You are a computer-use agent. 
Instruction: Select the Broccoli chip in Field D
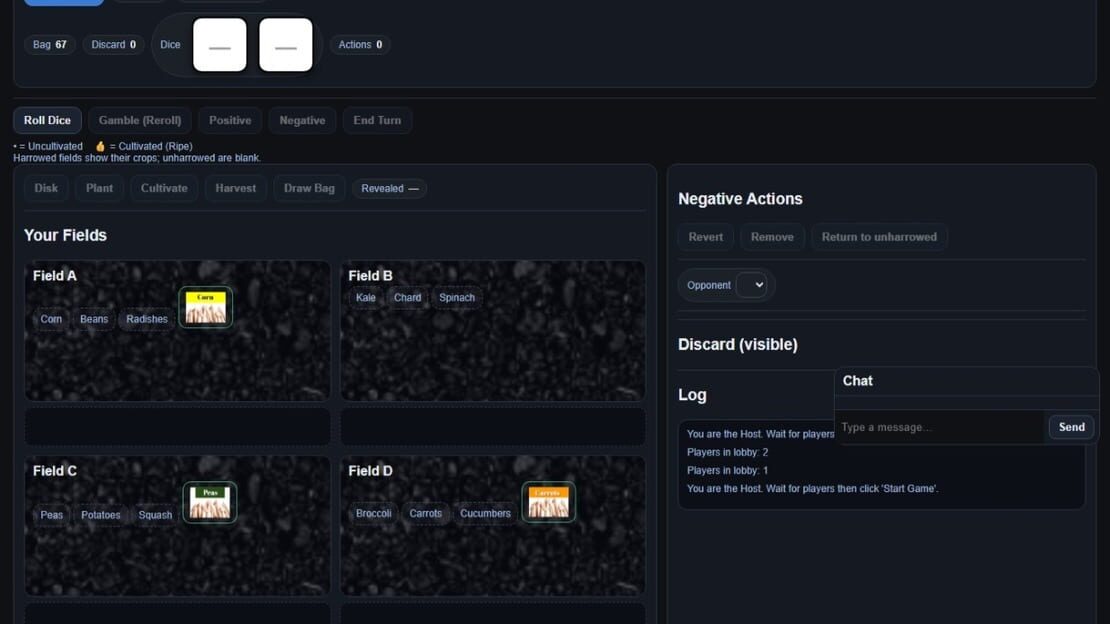(x=374, y=514)
